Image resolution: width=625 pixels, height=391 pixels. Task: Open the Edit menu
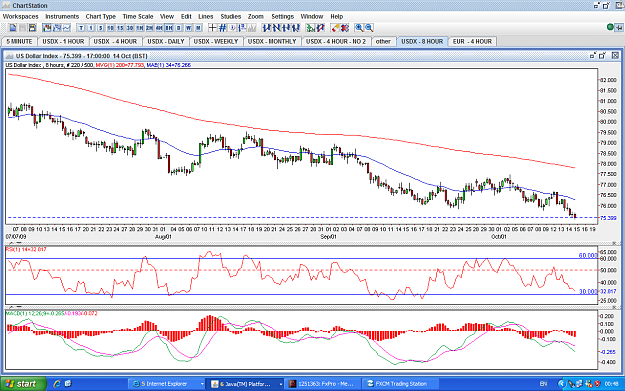tap(186, 16)
